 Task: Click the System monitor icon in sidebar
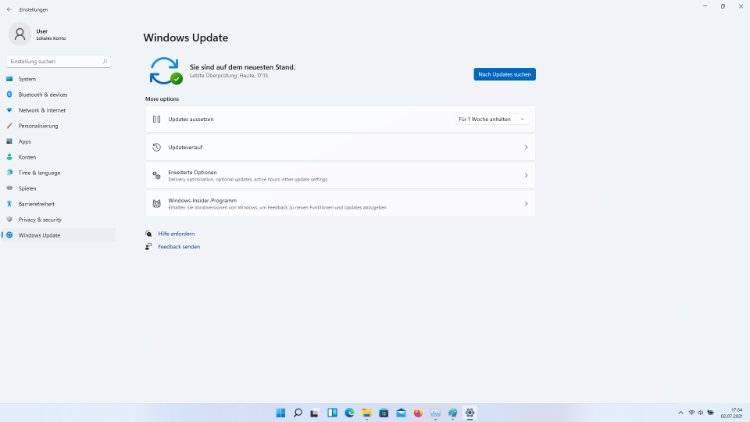(9, 79)
